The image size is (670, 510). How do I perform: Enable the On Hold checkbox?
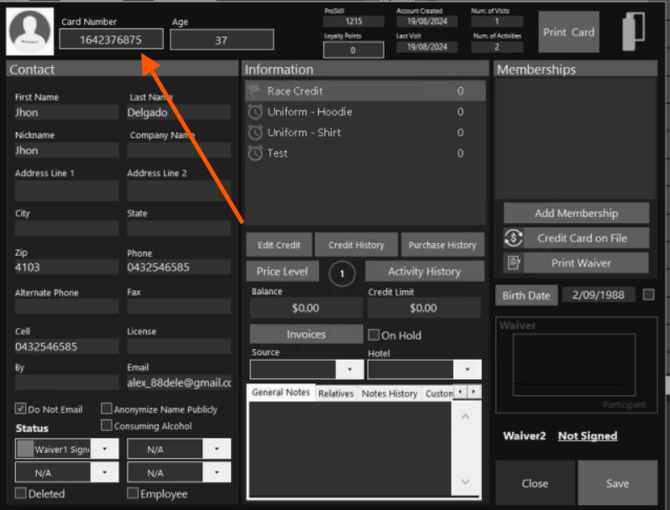(x=374, y=335)
